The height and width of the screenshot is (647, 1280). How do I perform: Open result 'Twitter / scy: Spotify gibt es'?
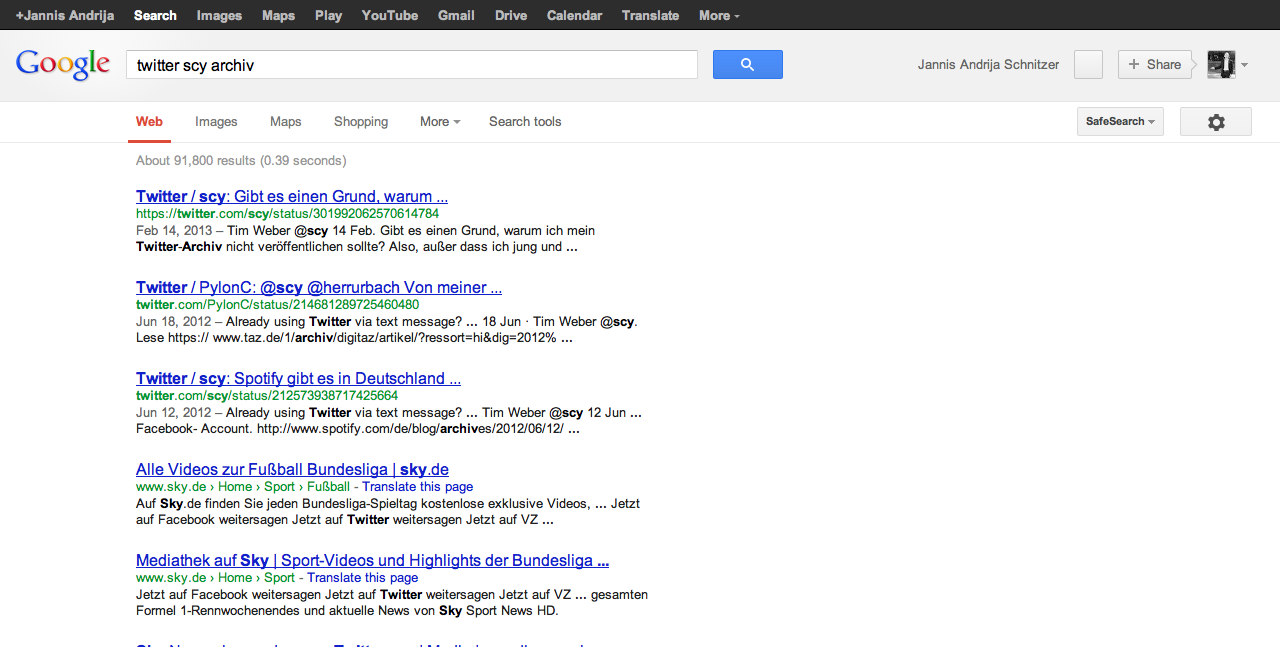pos(298,378)
